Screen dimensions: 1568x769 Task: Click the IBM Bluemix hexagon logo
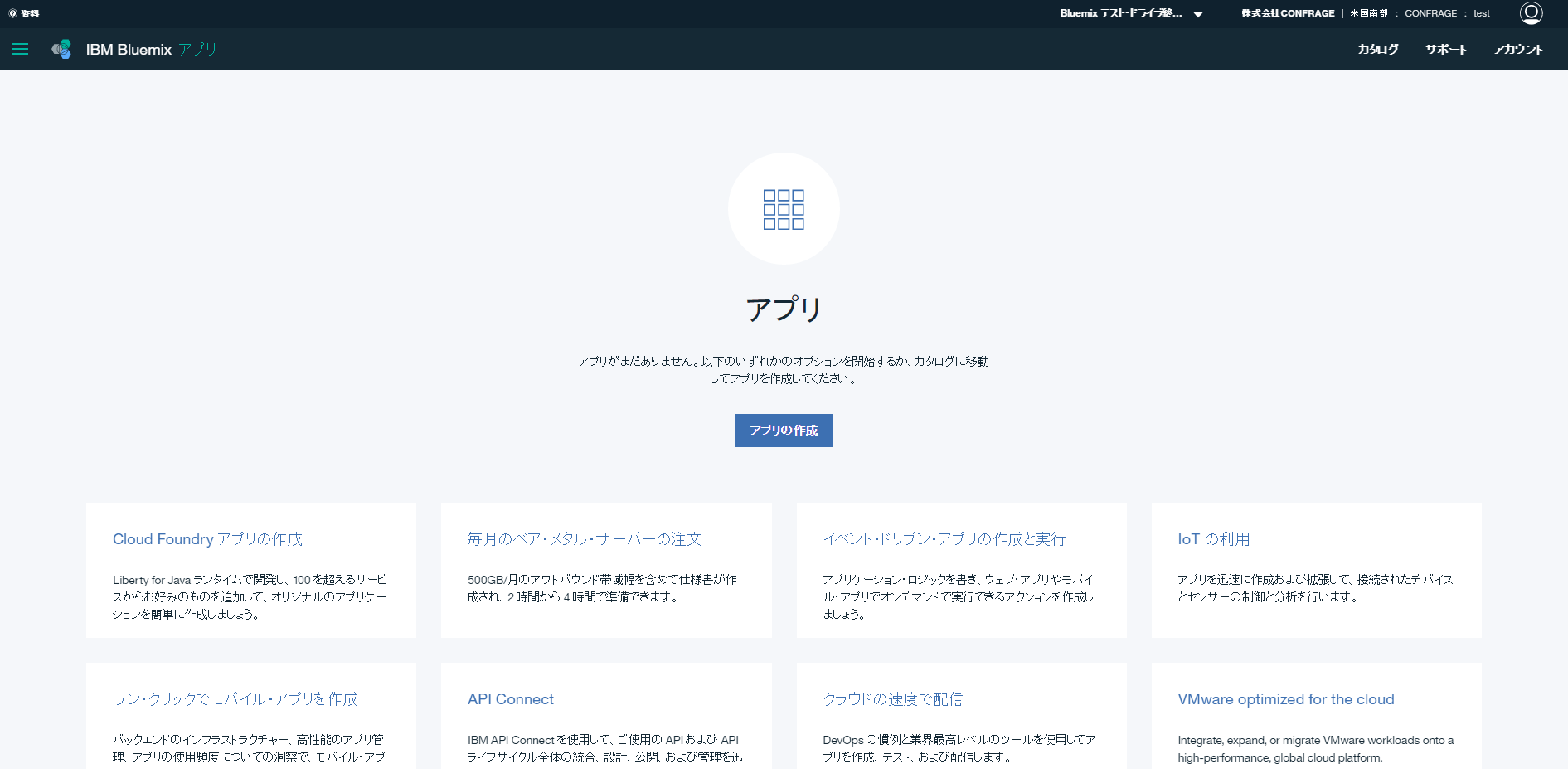[x=62, y=50]
